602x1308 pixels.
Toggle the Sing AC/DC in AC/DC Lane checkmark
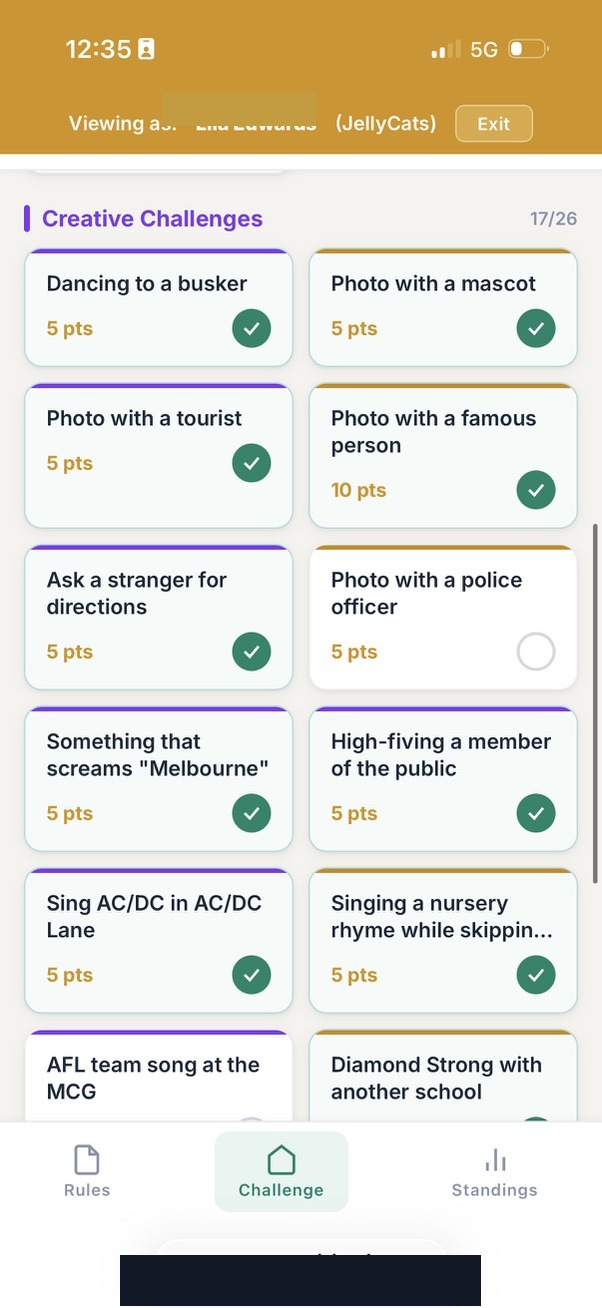point(251,975)
